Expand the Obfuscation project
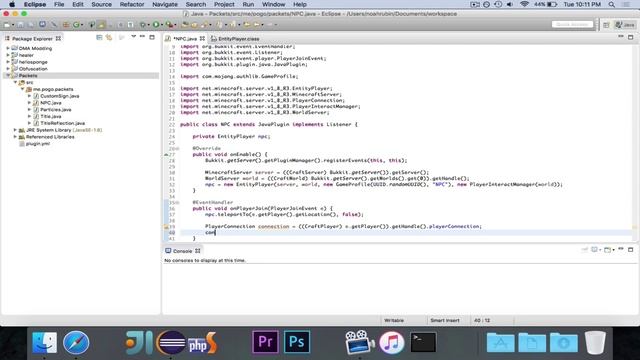The height and width of the screenshot is (360, 640). pyautogui.click(x=8, y=69)
